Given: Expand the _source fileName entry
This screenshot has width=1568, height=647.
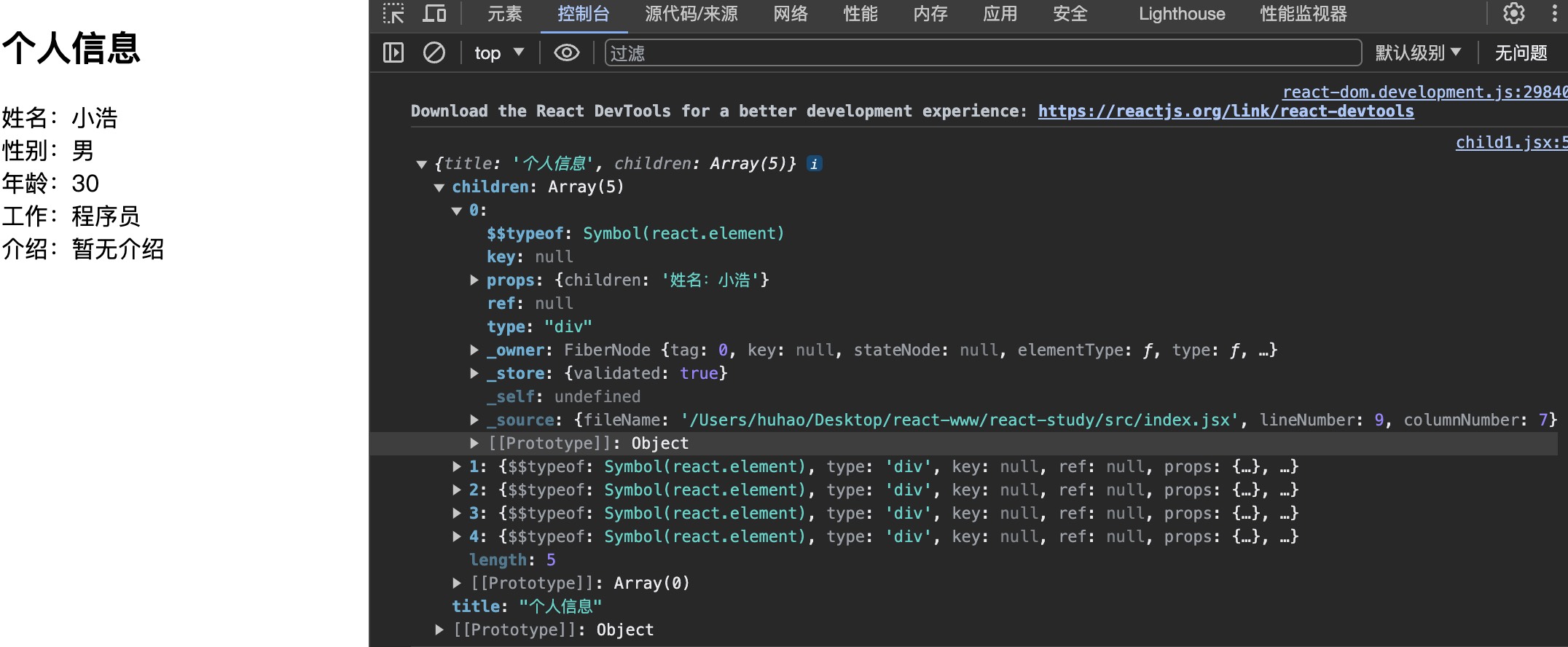Looking at the screenshot, I should pos(474,420).
